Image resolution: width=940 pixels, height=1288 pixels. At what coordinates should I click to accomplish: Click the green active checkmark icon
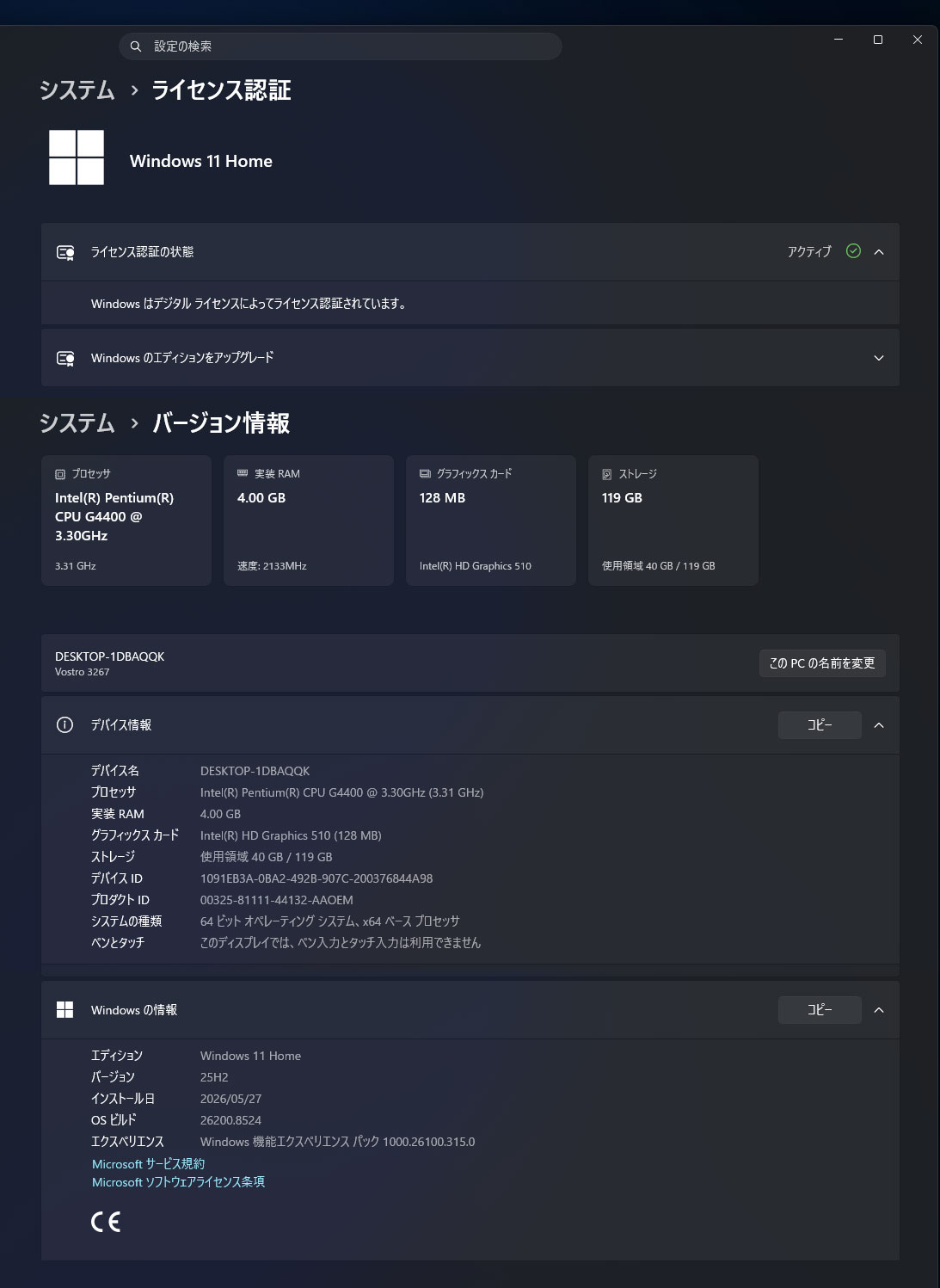(853, 251)
